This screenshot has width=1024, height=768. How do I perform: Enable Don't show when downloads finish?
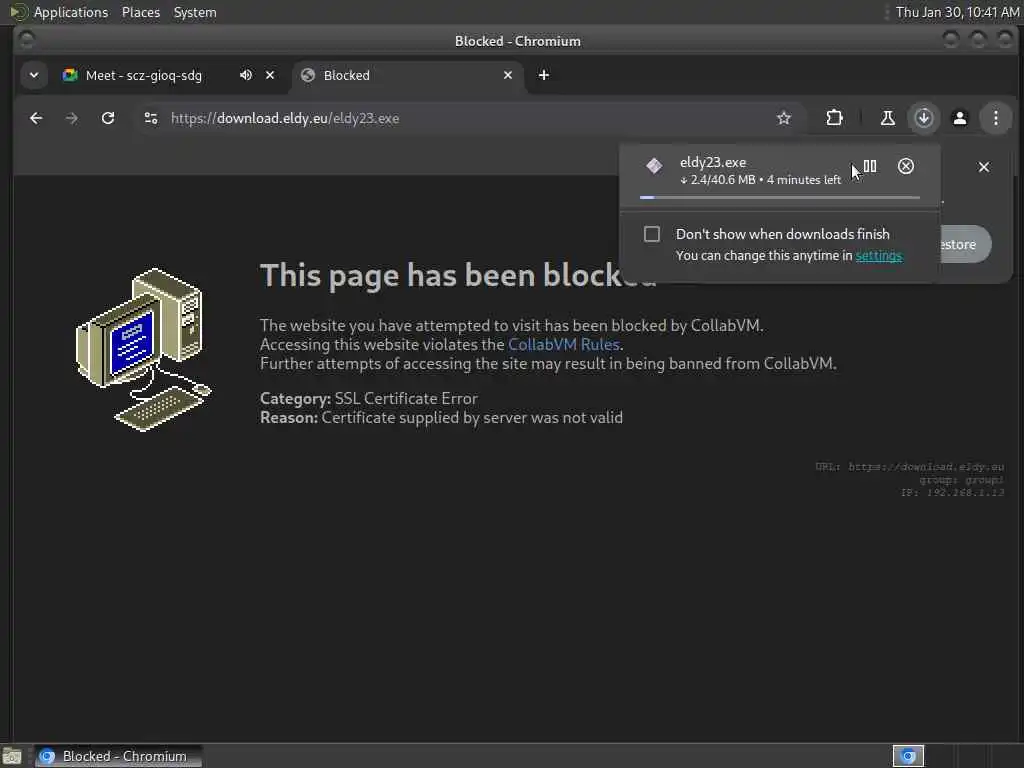pyautogui.click(x=652, y=234)
